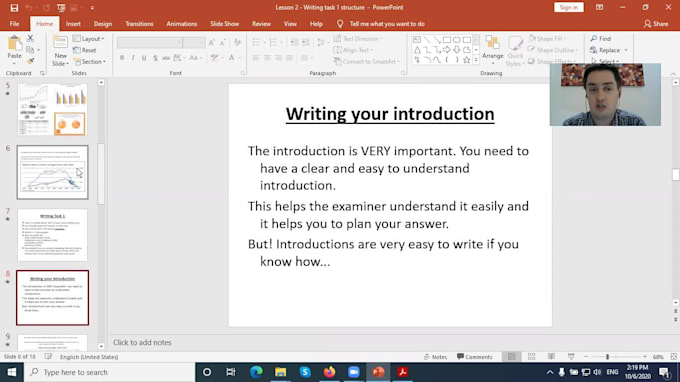Switch to the Animations tab
The height and width of the screenshot is (382, 680).
[x=182, y=24]
